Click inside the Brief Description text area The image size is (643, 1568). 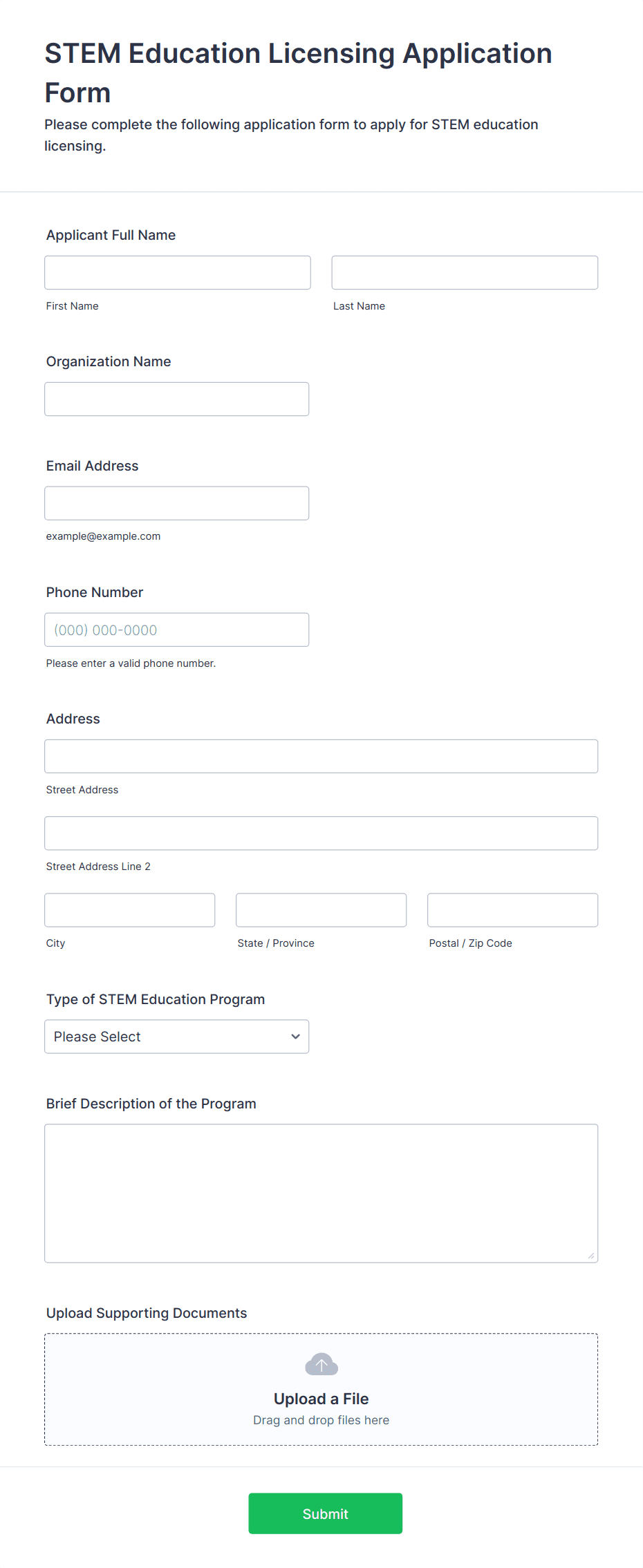click(x=321, y=1193)
